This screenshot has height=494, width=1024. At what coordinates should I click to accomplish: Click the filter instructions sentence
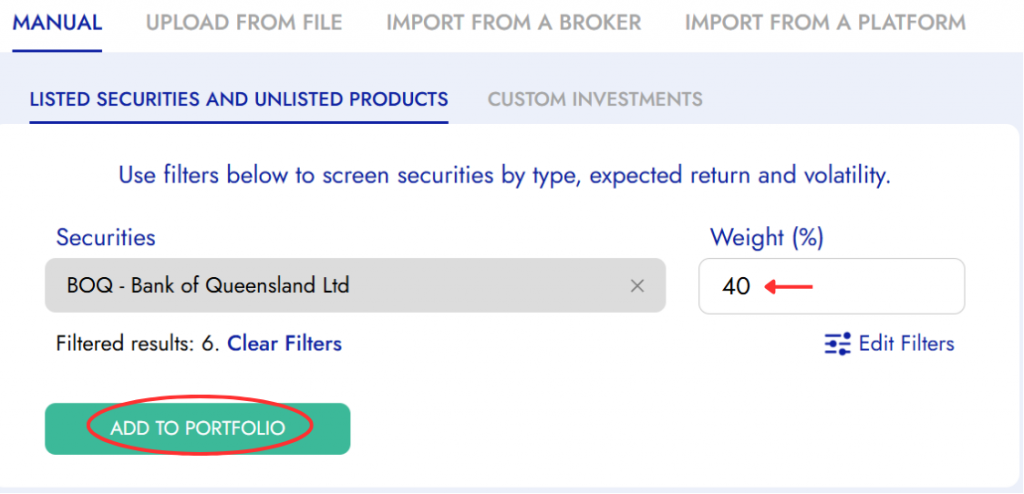[504, 176]
